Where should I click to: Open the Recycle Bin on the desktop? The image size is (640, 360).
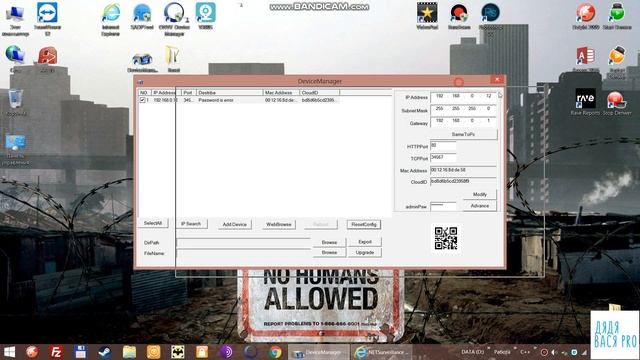pos(16,103)
